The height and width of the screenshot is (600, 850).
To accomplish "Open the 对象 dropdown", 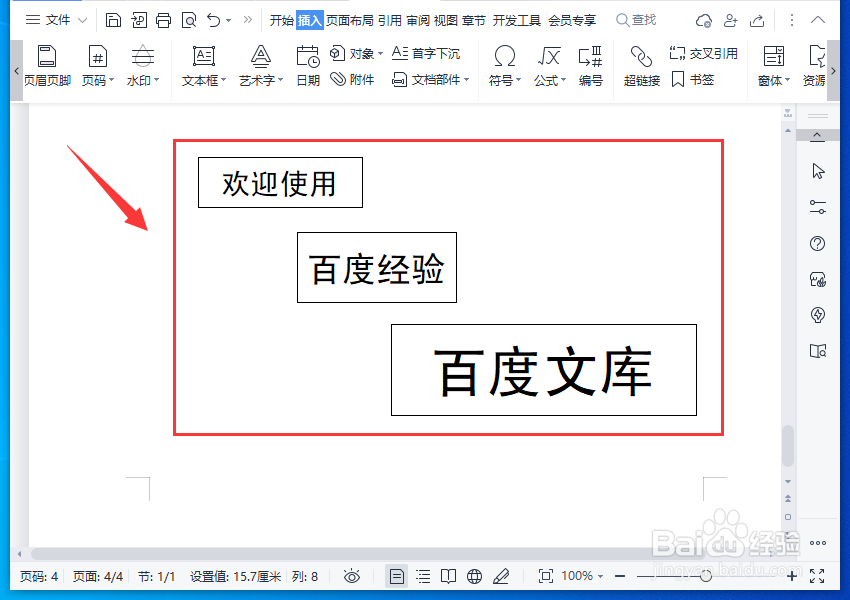I will tap(356, 53).
